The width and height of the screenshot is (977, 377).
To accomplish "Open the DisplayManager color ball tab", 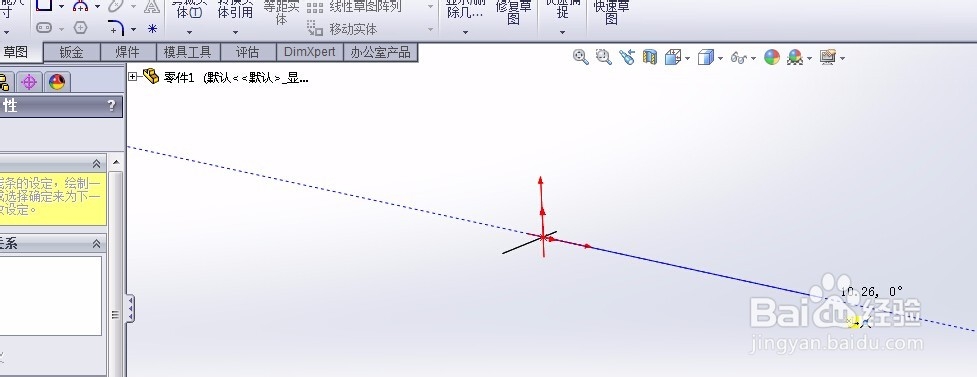I will 57,82.
